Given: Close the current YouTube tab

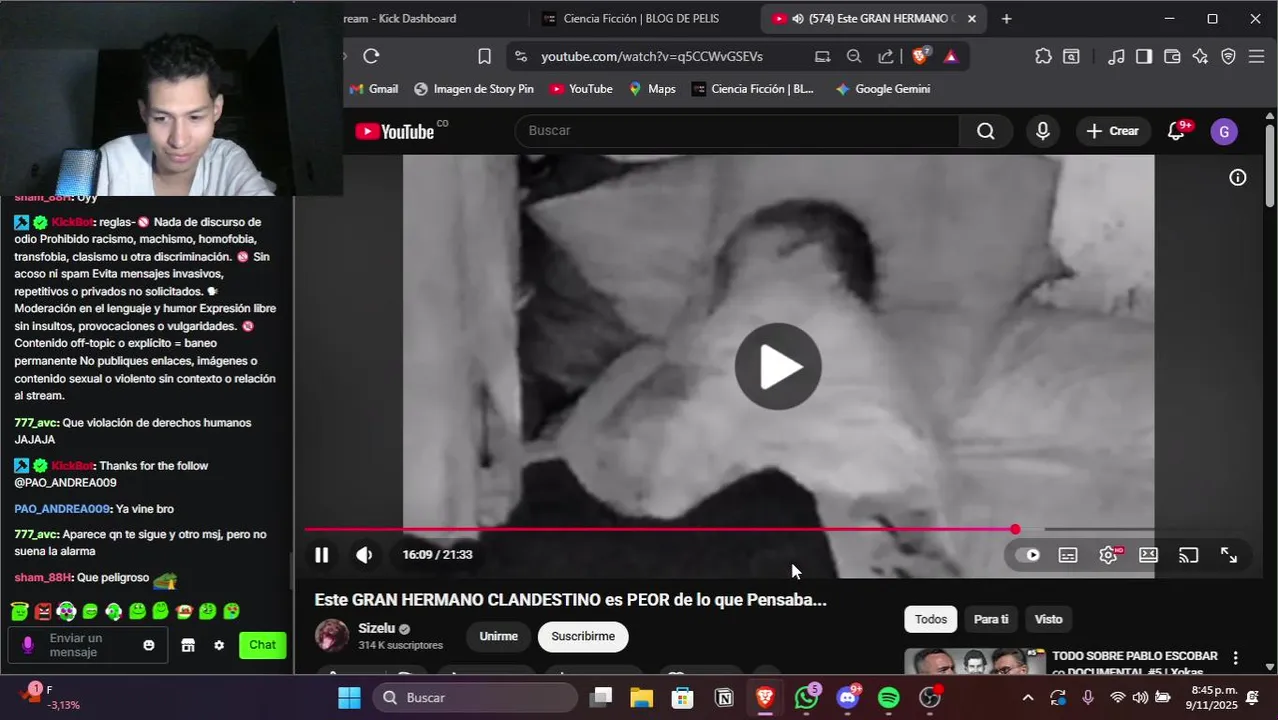Looking at the screenshot, I should click(x=971, y=19).
